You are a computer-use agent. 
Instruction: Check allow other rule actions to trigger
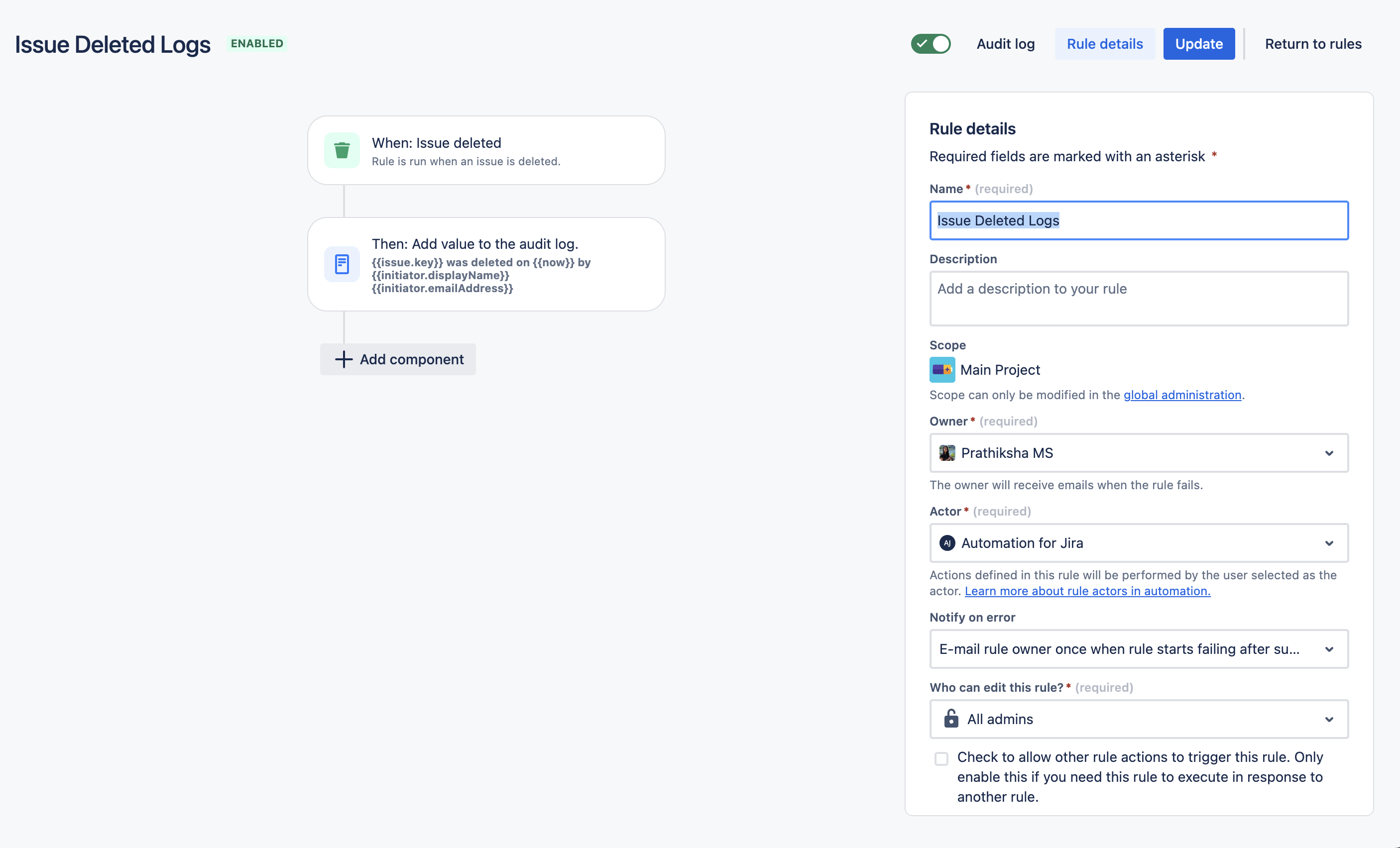click(941, 758)
